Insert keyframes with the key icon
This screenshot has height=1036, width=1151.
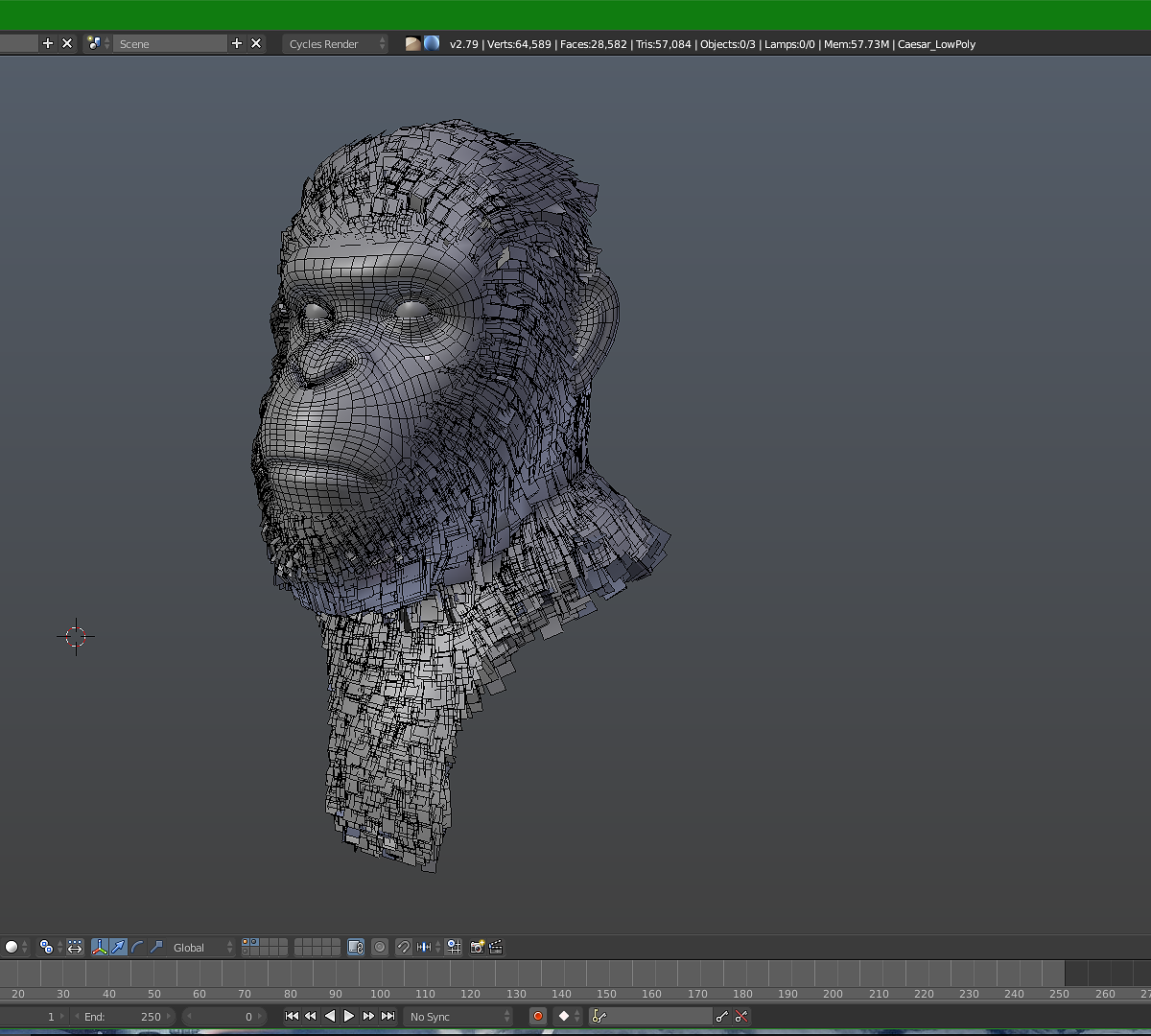(722, 1016)
